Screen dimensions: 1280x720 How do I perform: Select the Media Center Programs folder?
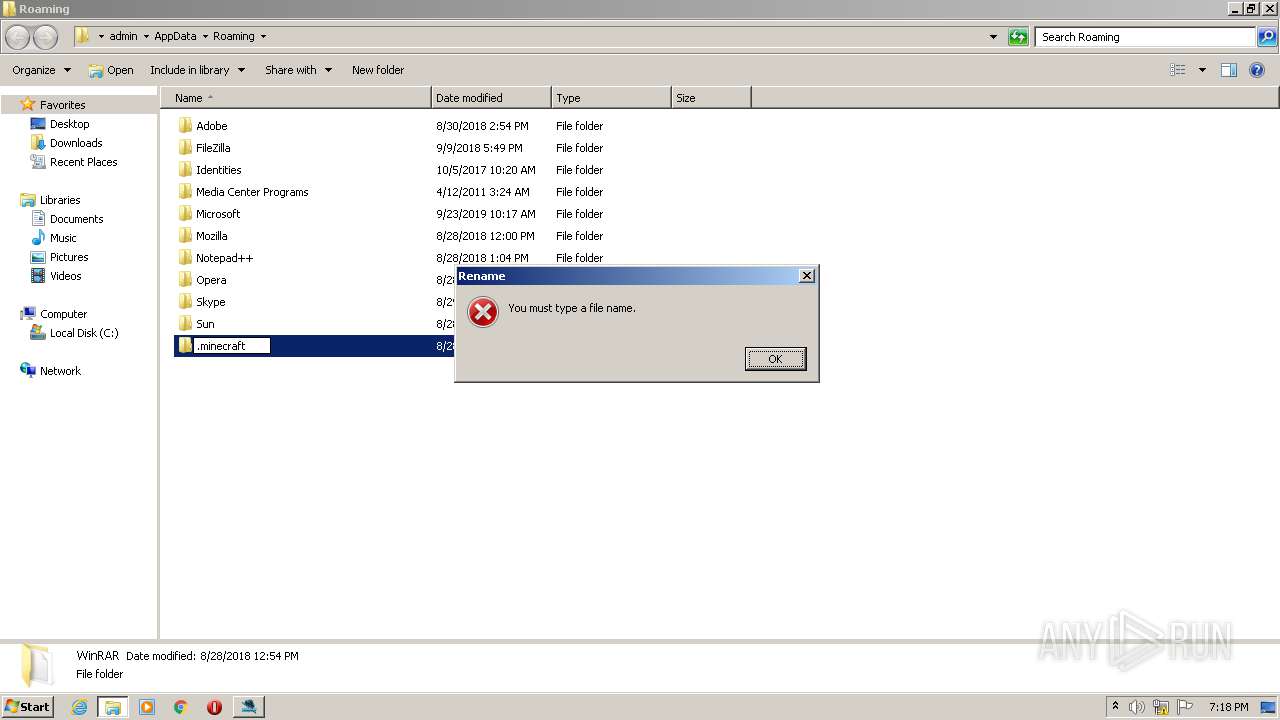[252, 192]
